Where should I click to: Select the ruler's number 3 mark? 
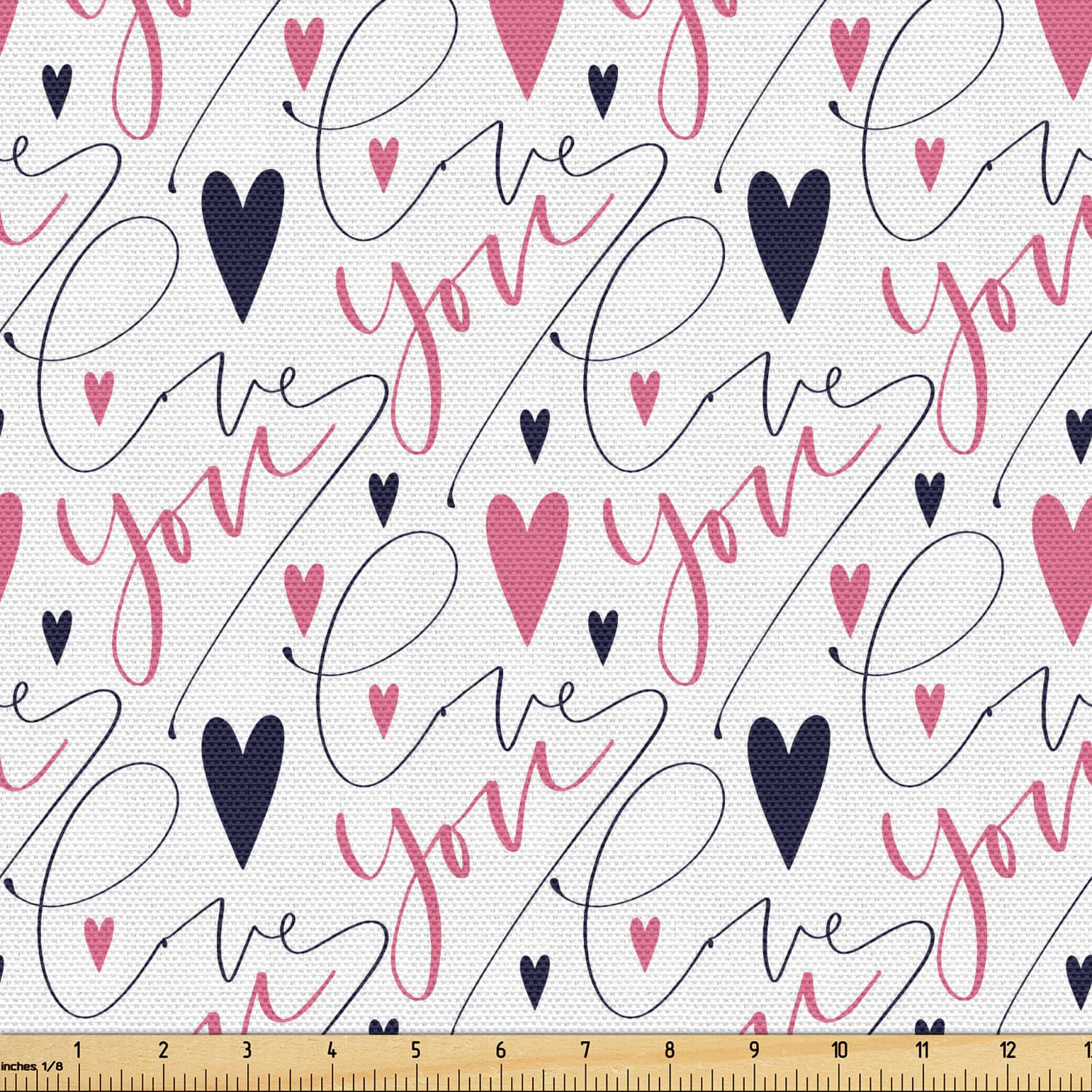pyautogui.click(x=248, y=1050)
